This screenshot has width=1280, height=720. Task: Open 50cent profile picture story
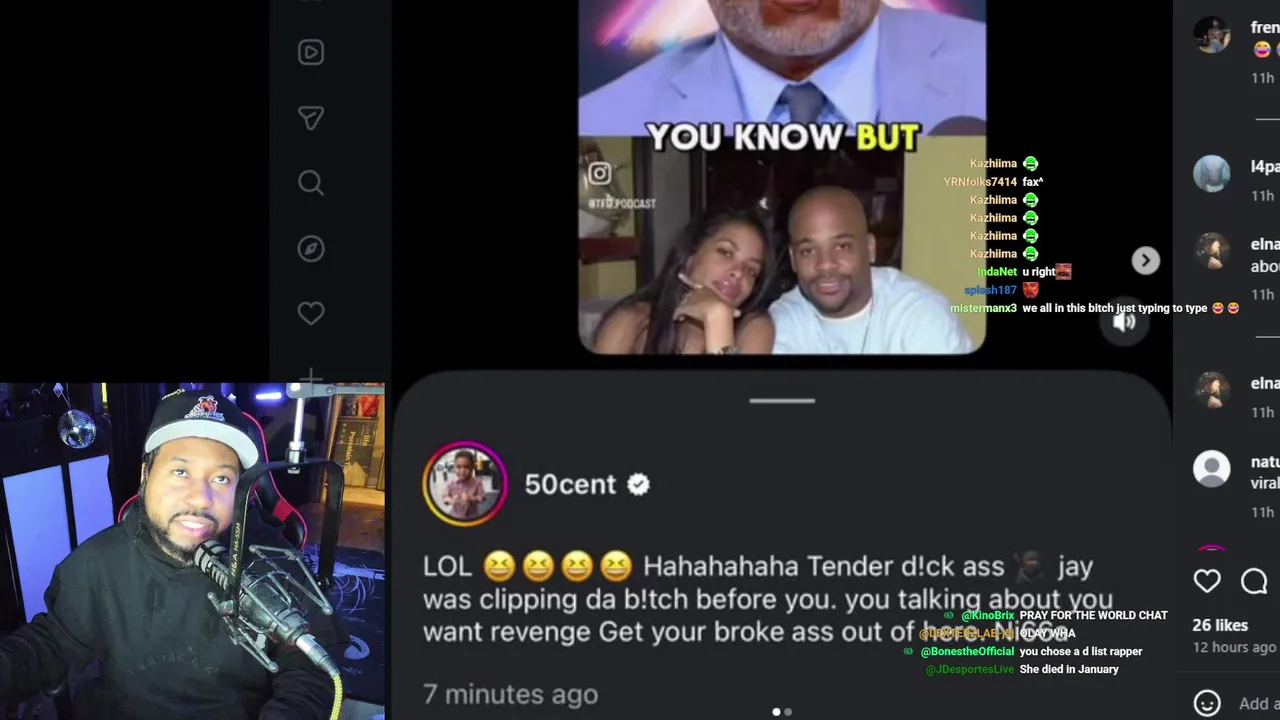pos(465,484)
